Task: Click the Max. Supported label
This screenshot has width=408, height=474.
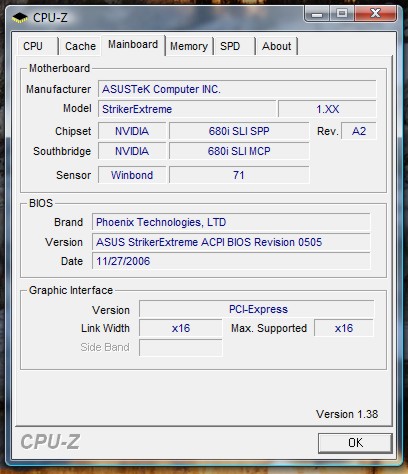Action: (x=269, y=328)
